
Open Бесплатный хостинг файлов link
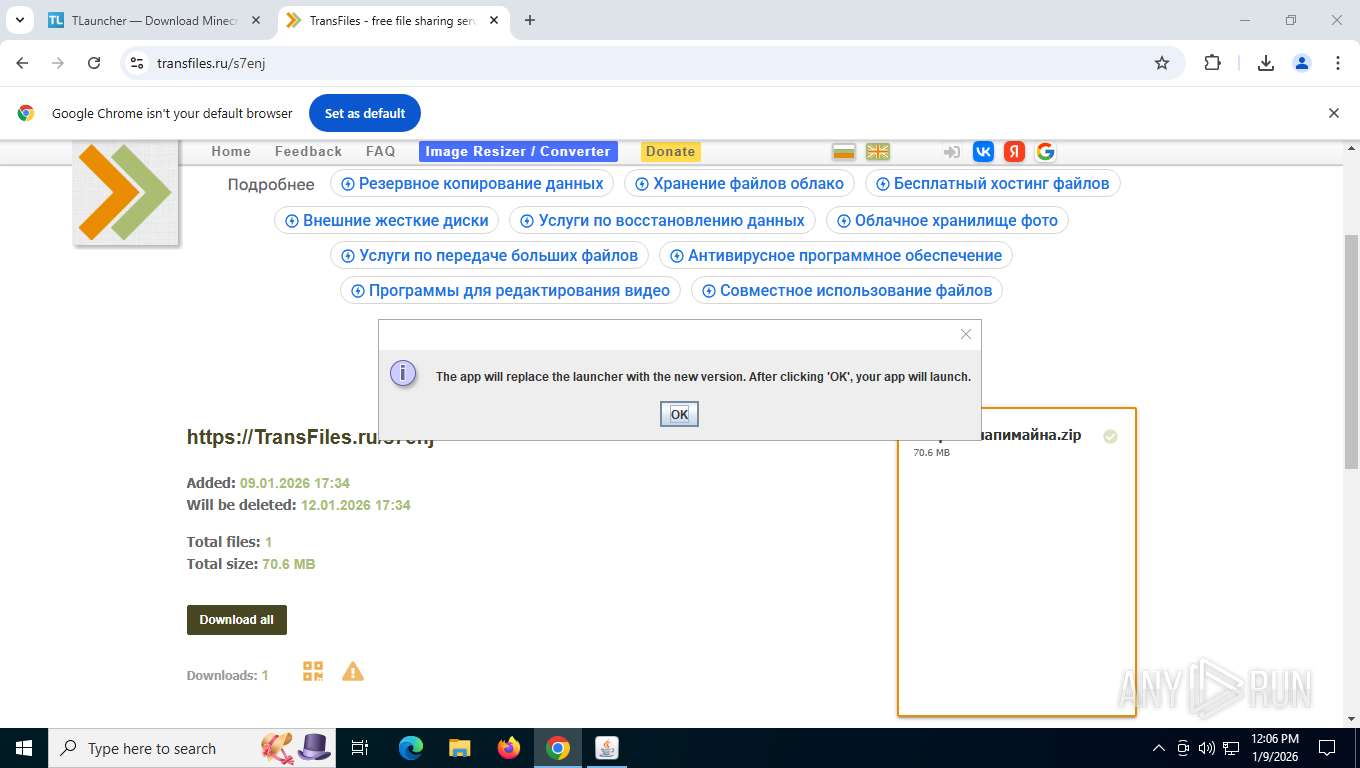point(993,183)
